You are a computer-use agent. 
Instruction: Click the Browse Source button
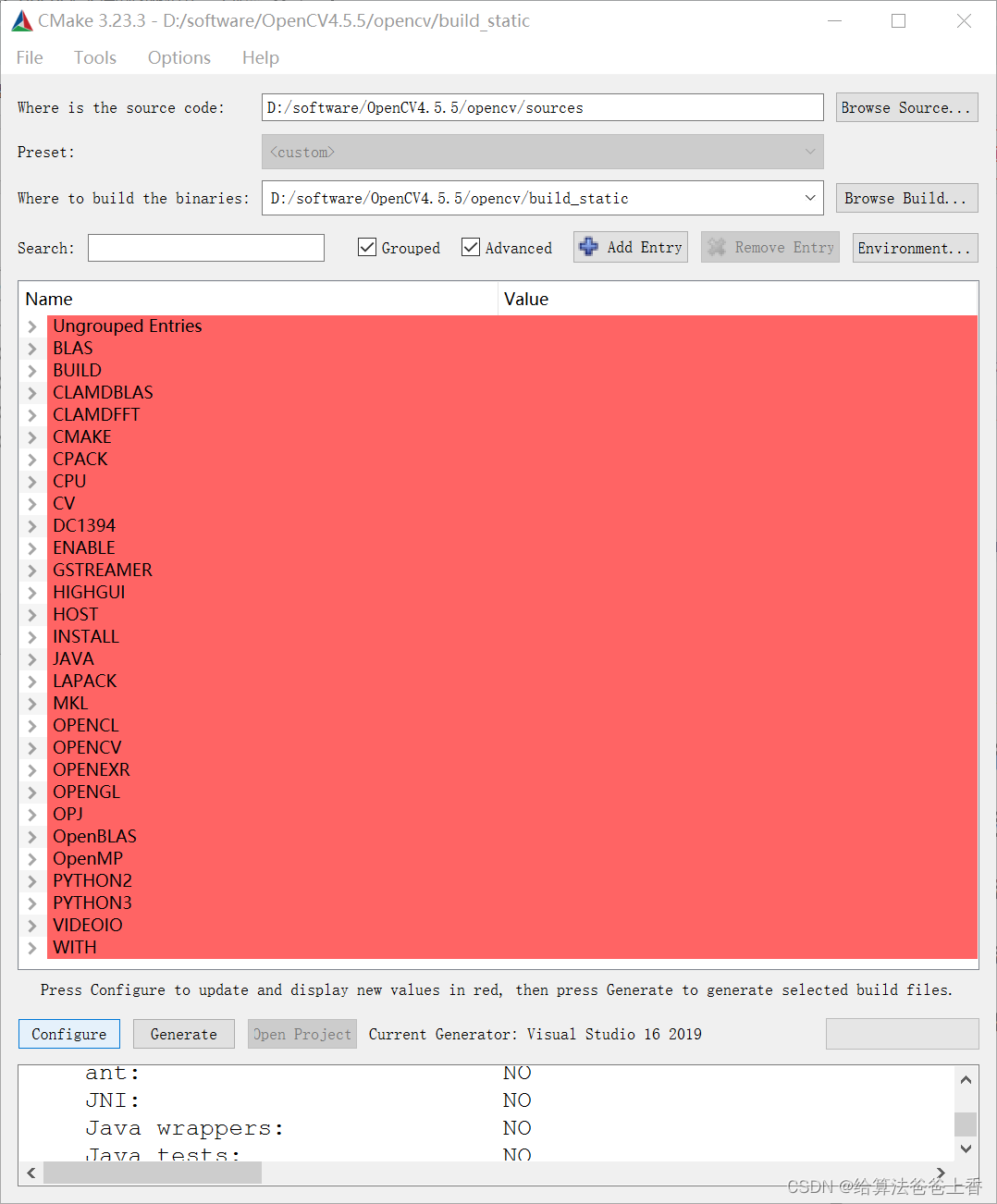[x=906, y=107]
